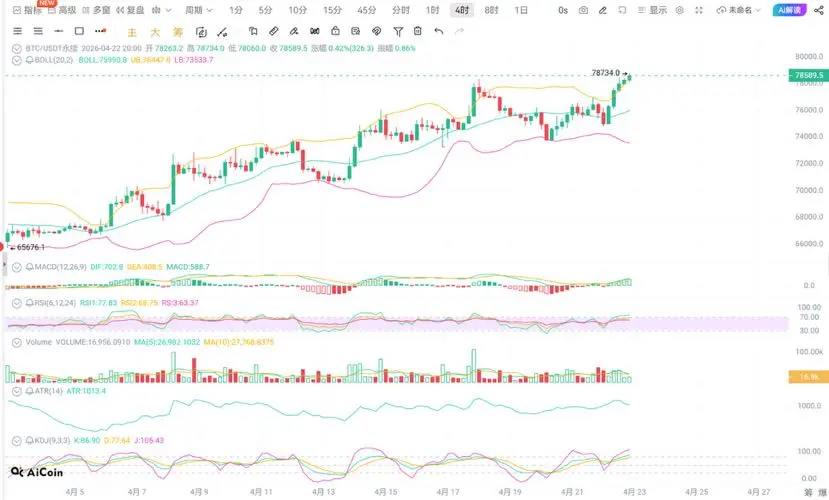Select the 8时 timeframe

pos(491,10)
